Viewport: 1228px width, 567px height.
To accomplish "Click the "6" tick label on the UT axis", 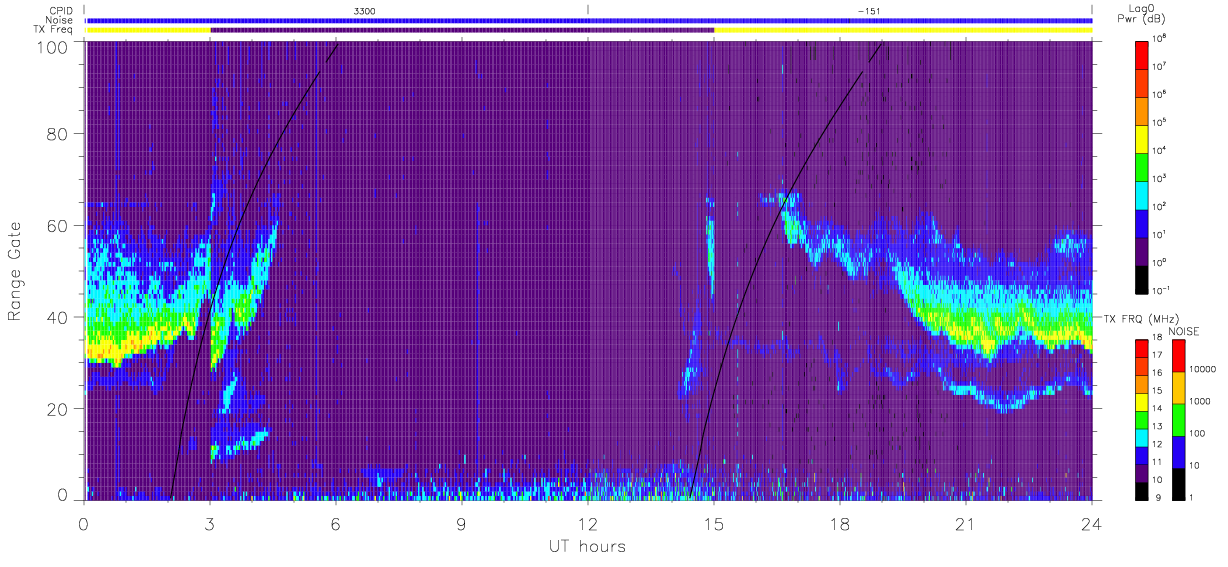I will pos(336,524).
